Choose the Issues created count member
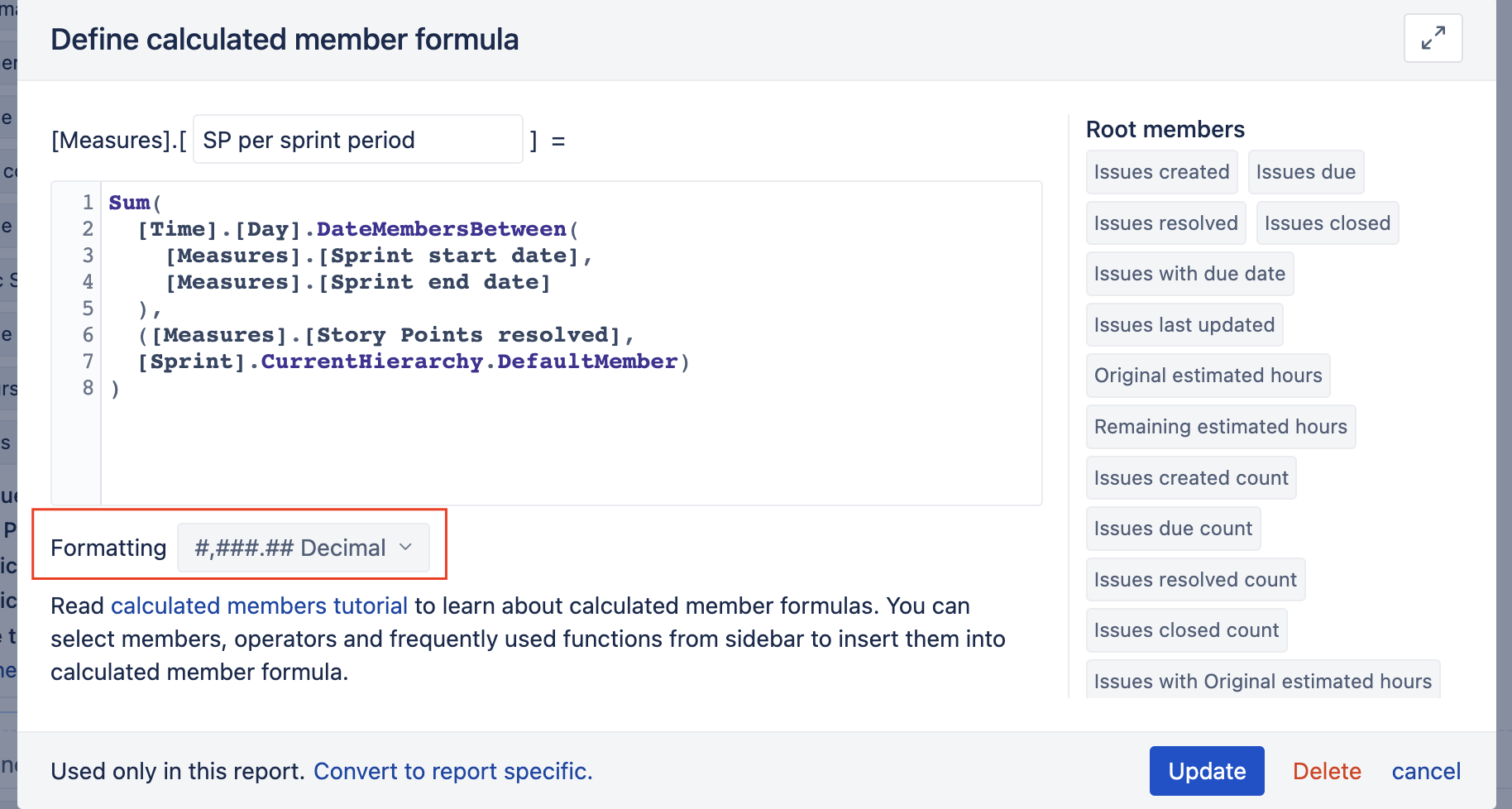Screen dimensions: 1512x809 coord(1191,478)
